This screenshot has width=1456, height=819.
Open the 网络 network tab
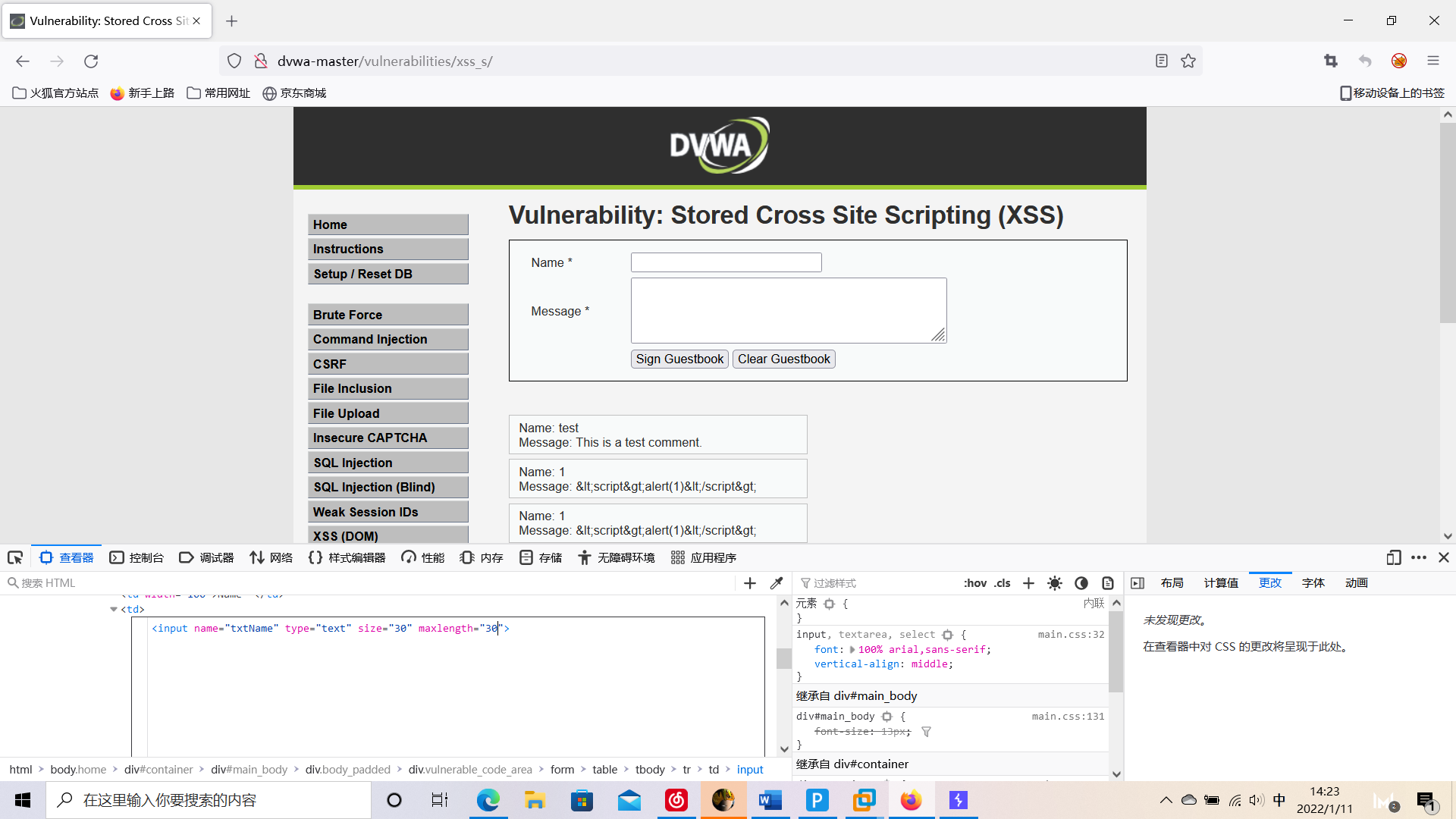click(x=271, y=557)
